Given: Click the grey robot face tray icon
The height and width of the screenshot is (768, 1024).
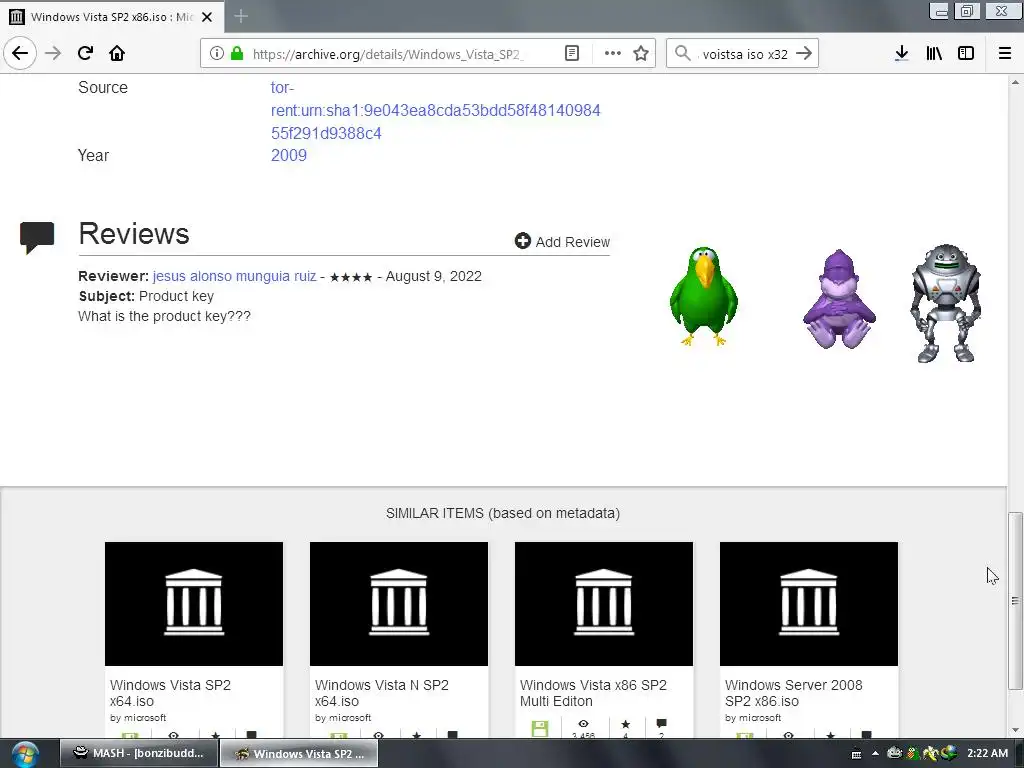Looking at the screenshot, I should click(x=895, y=753).
